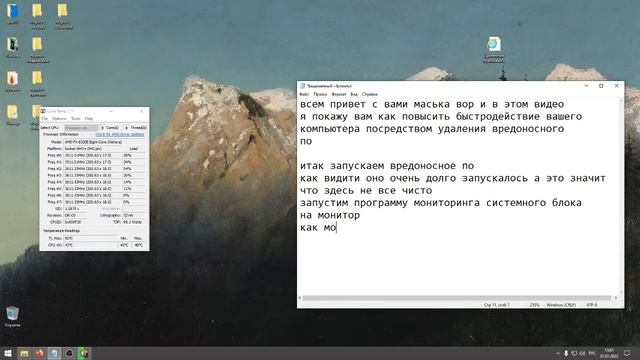Image resolution: width=640 pixels, height=360 pixels.
Task: Select the Recycle Bin desktop icon
Action: coord(13,317)
